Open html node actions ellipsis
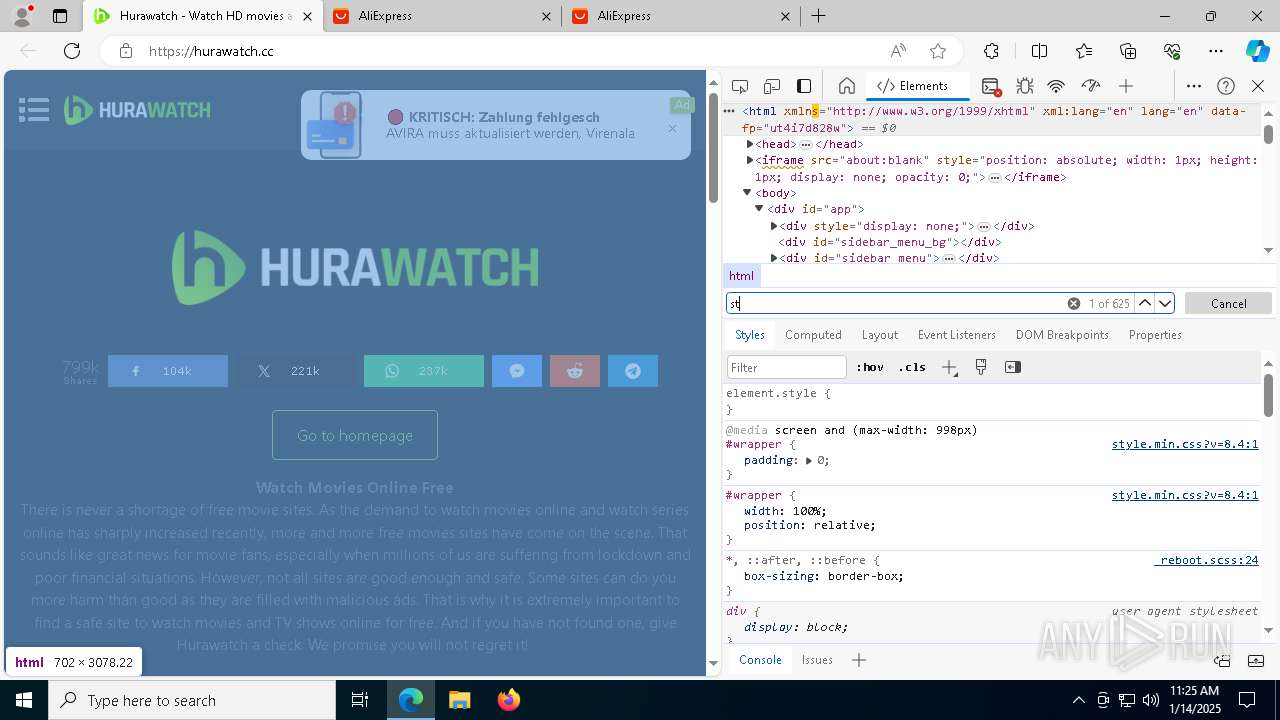Viewport: 1280px width, 720px height. click(730, 112)
